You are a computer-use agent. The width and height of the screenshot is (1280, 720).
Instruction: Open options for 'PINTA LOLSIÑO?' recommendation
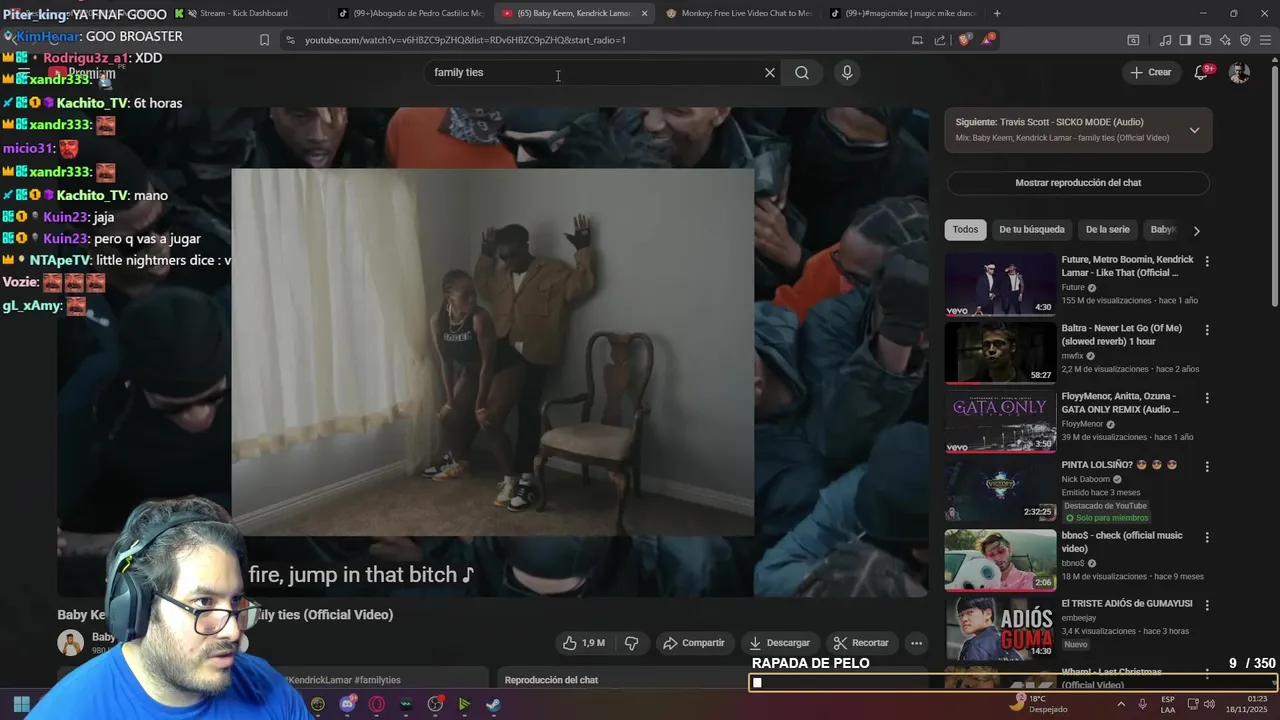point(1207,467)
